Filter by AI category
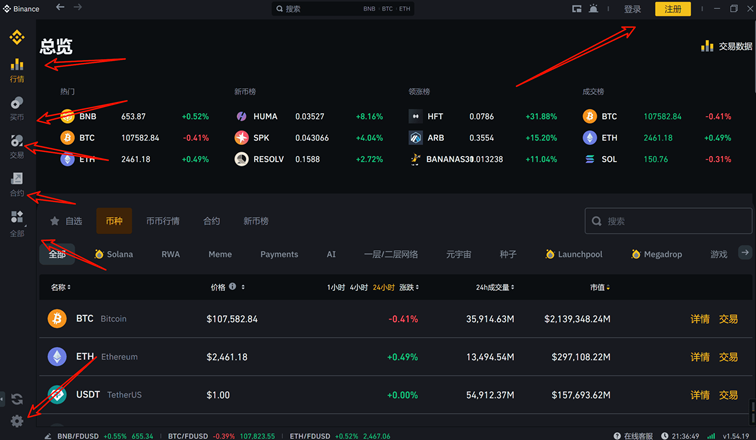This screenshot has height=440, width=756. [331, 254]
